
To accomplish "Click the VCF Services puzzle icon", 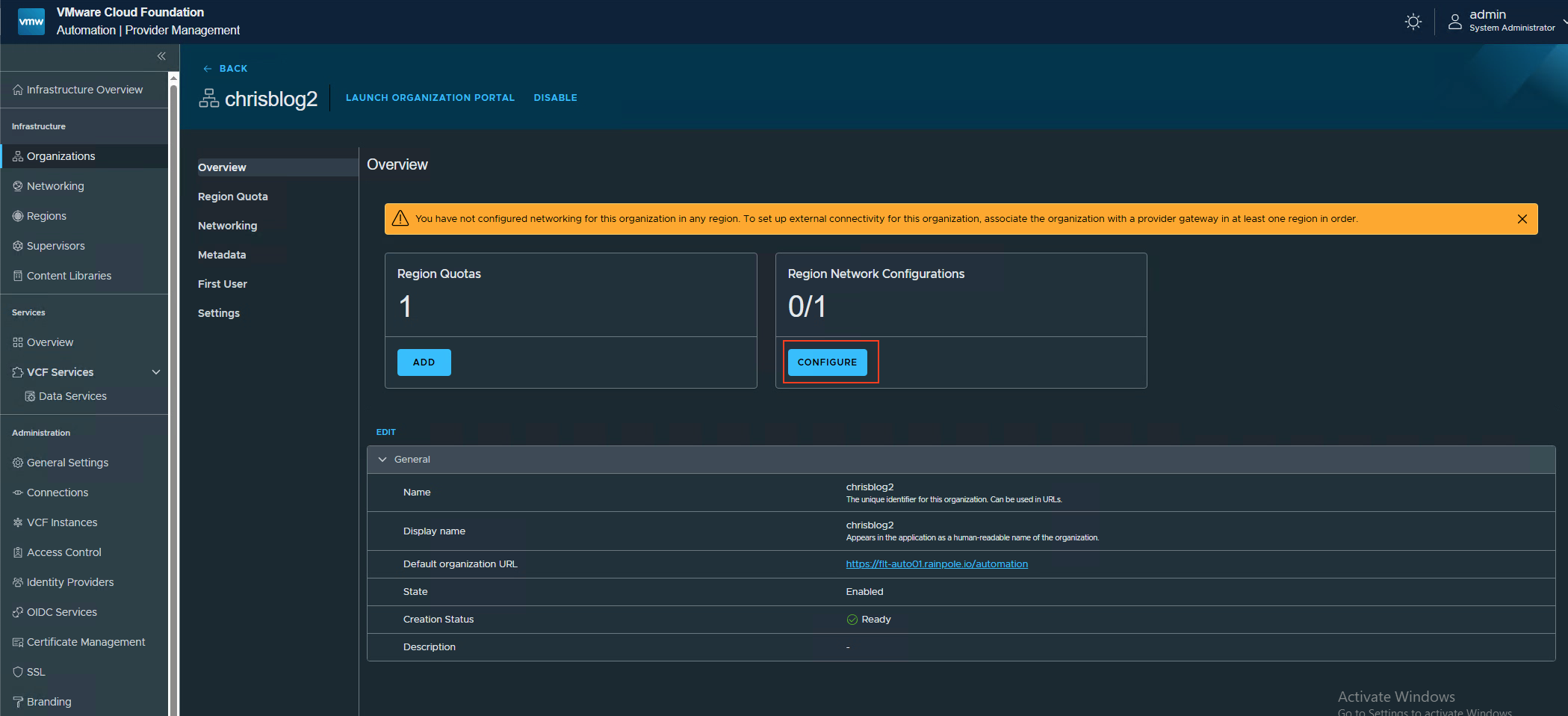I will pos(18,372).
